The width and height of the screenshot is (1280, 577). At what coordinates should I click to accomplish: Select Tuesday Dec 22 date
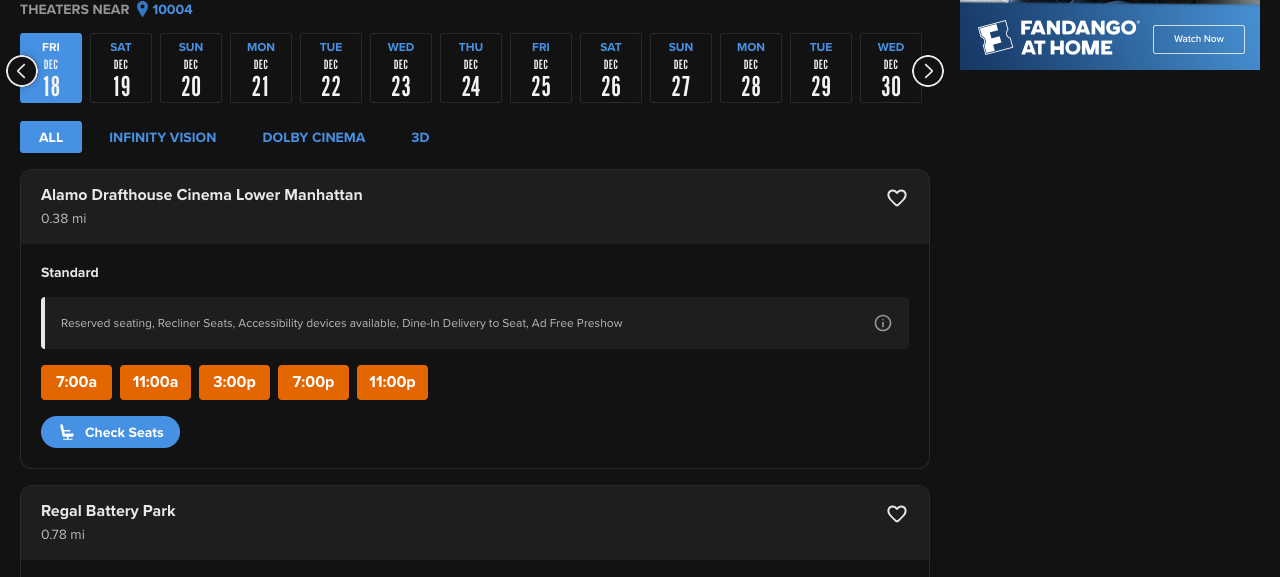[x=331, y=68]
